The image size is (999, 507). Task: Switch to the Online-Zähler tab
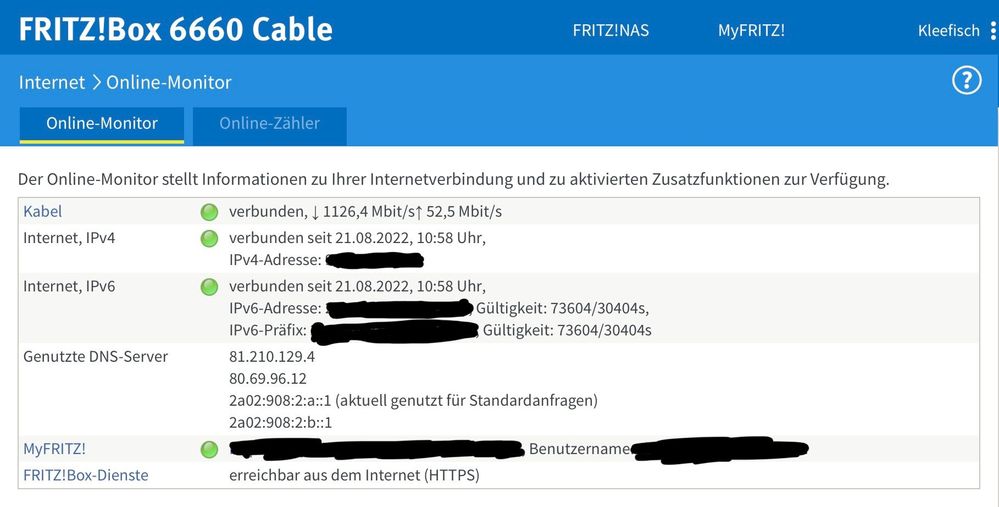[270, 124]
